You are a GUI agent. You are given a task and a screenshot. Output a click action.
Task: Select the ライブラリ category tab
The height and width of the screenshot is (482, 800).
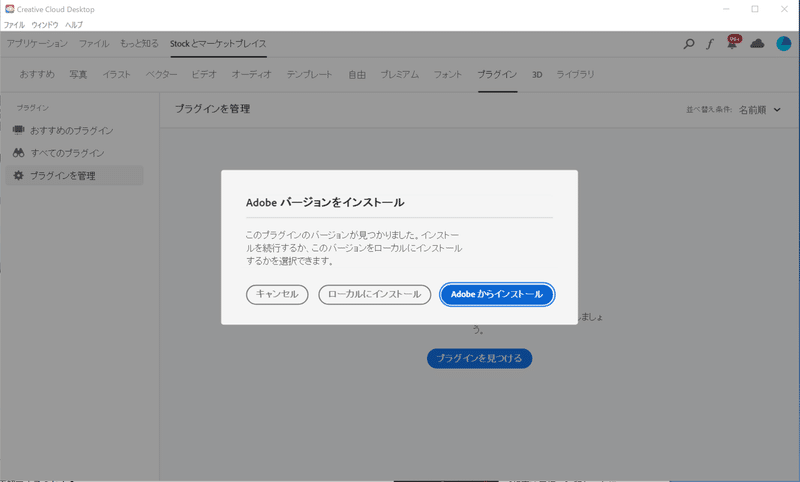click(575, 74)
